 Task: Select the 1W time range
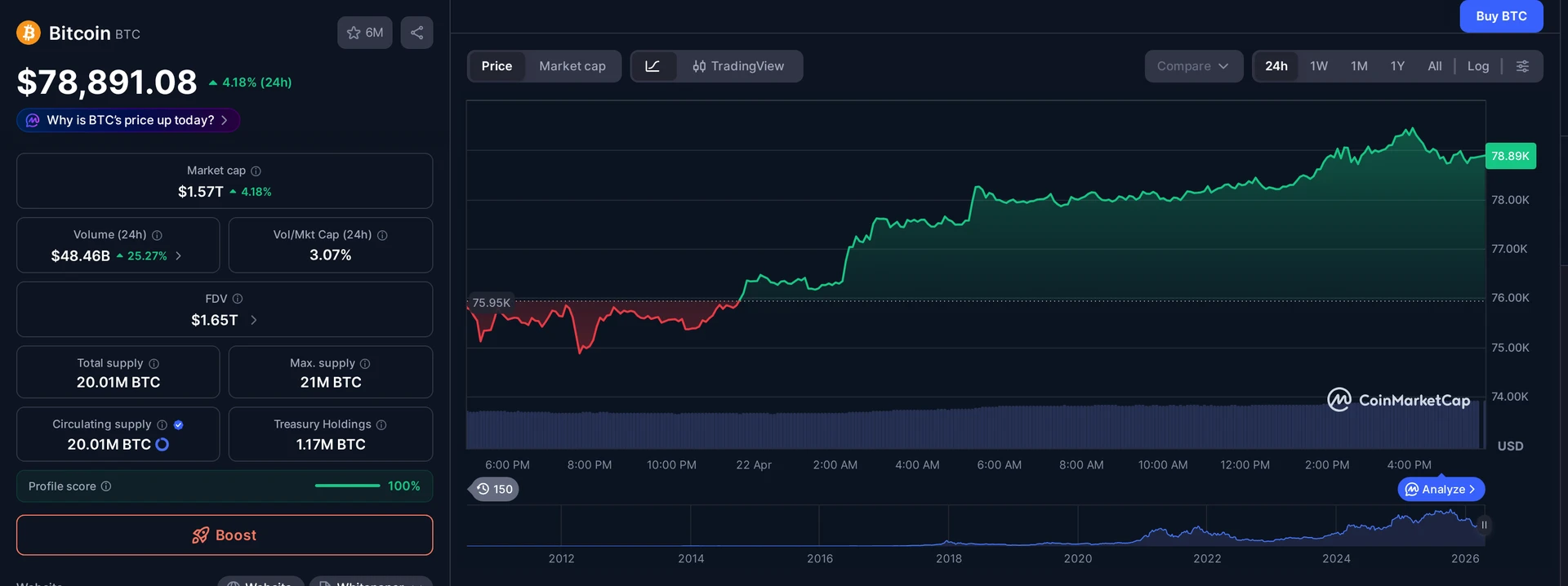[x=1319, y=66]
